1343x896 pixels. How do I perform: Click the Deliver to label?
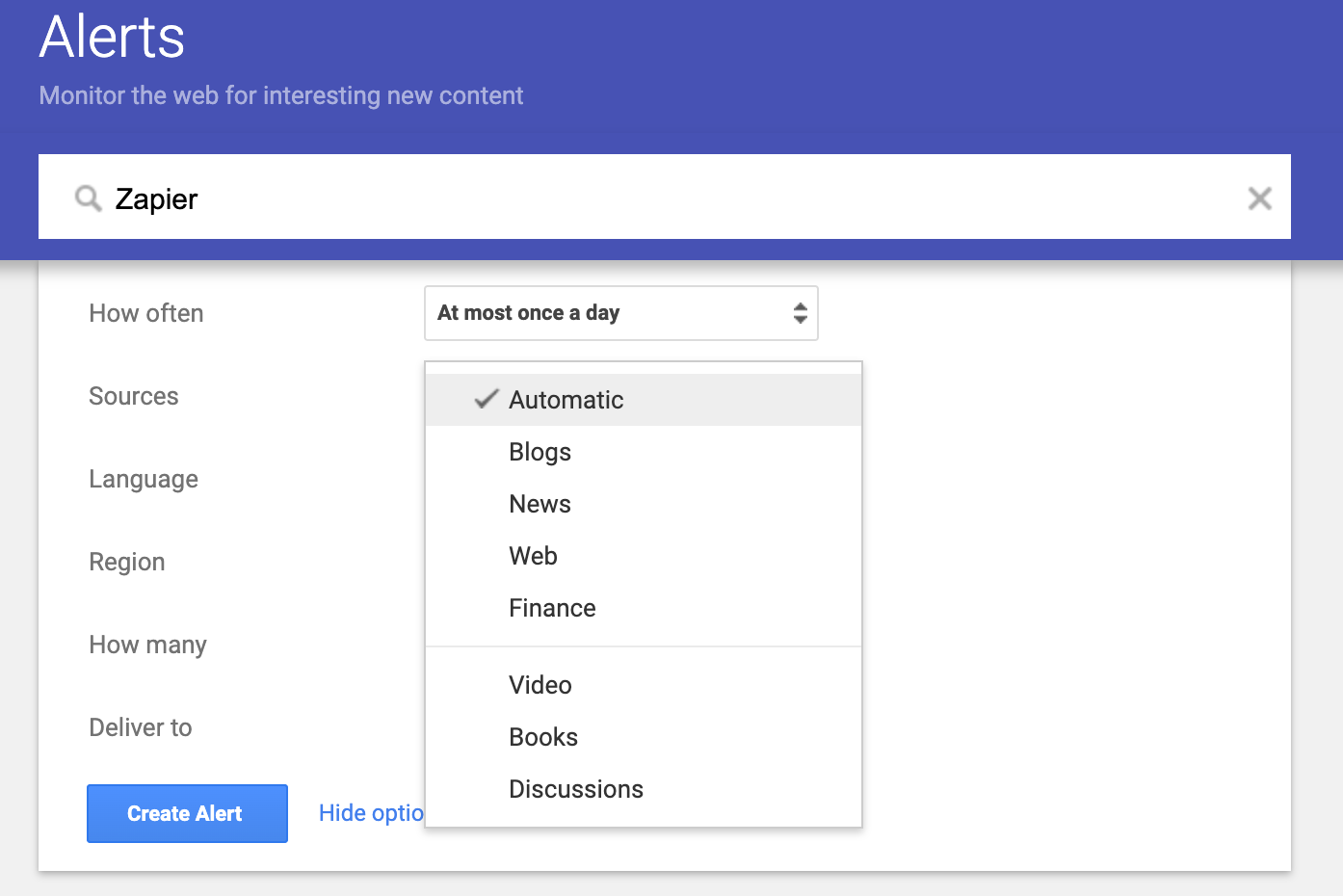[x=141, y=727]
